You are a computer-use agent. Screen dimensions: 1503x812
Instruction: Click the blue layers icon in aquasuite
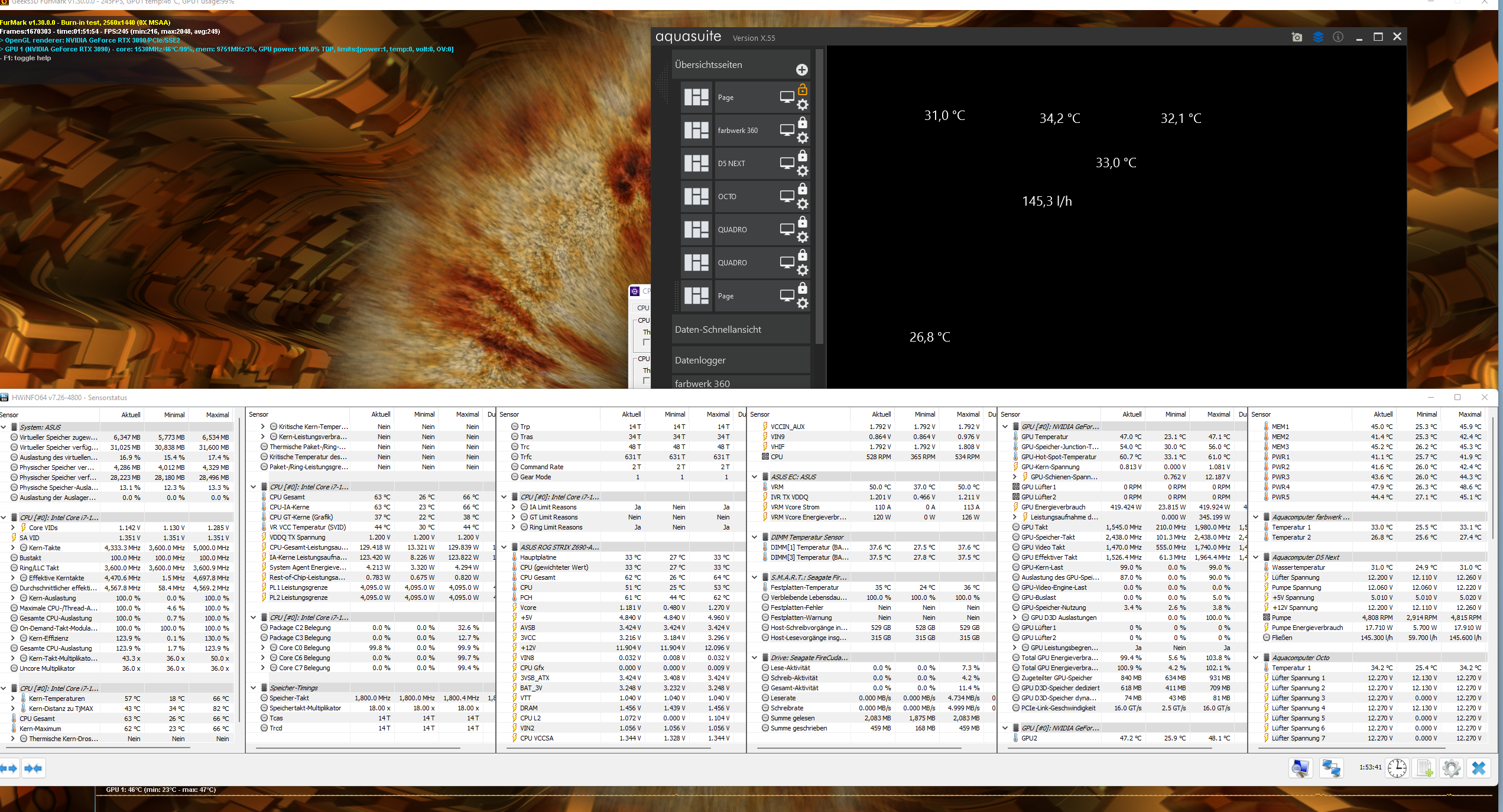coord(1318,37)
